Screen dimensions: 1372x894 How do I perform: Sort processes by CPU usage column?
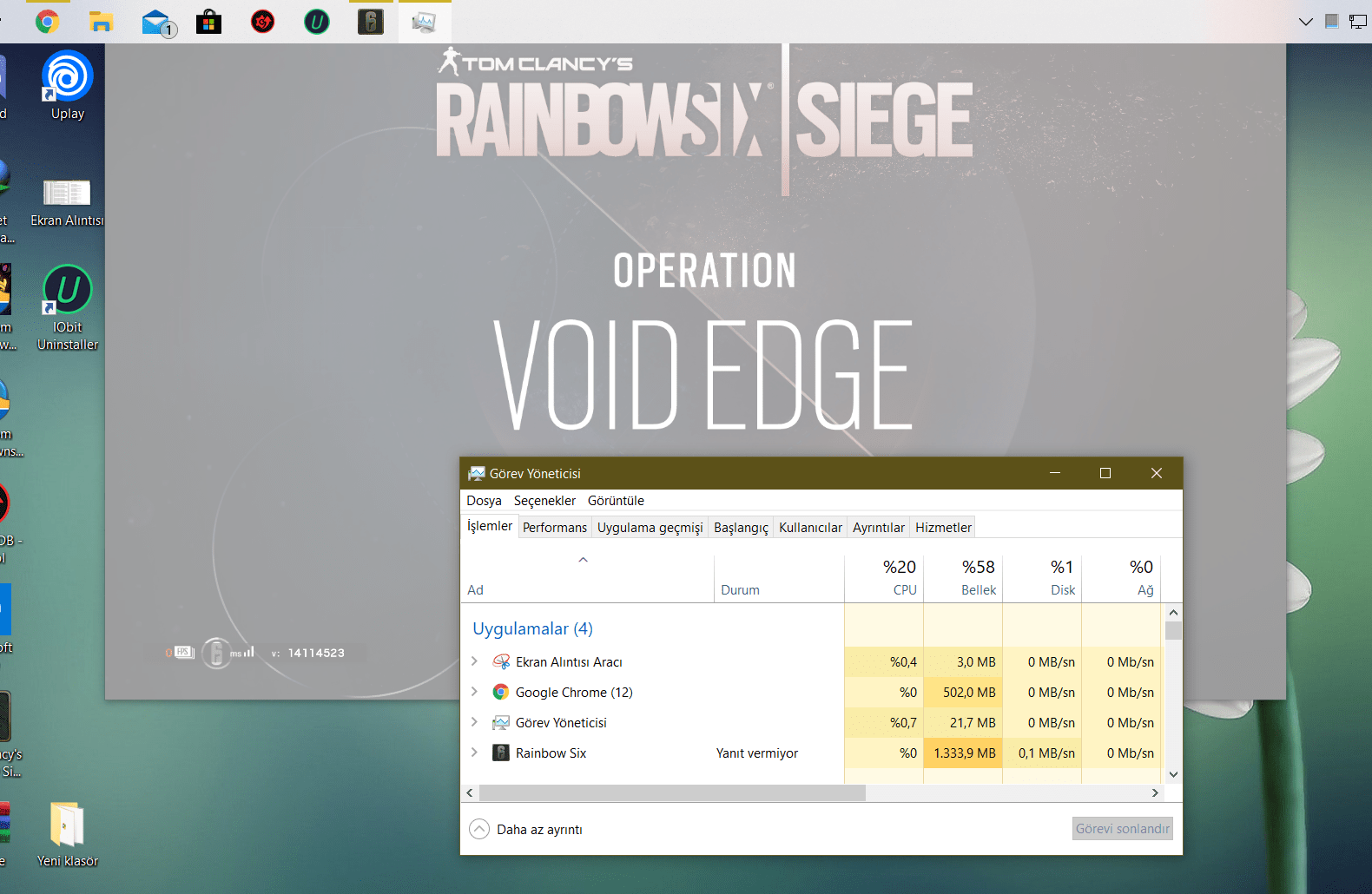pyautogui.click(x=884, y=578)
